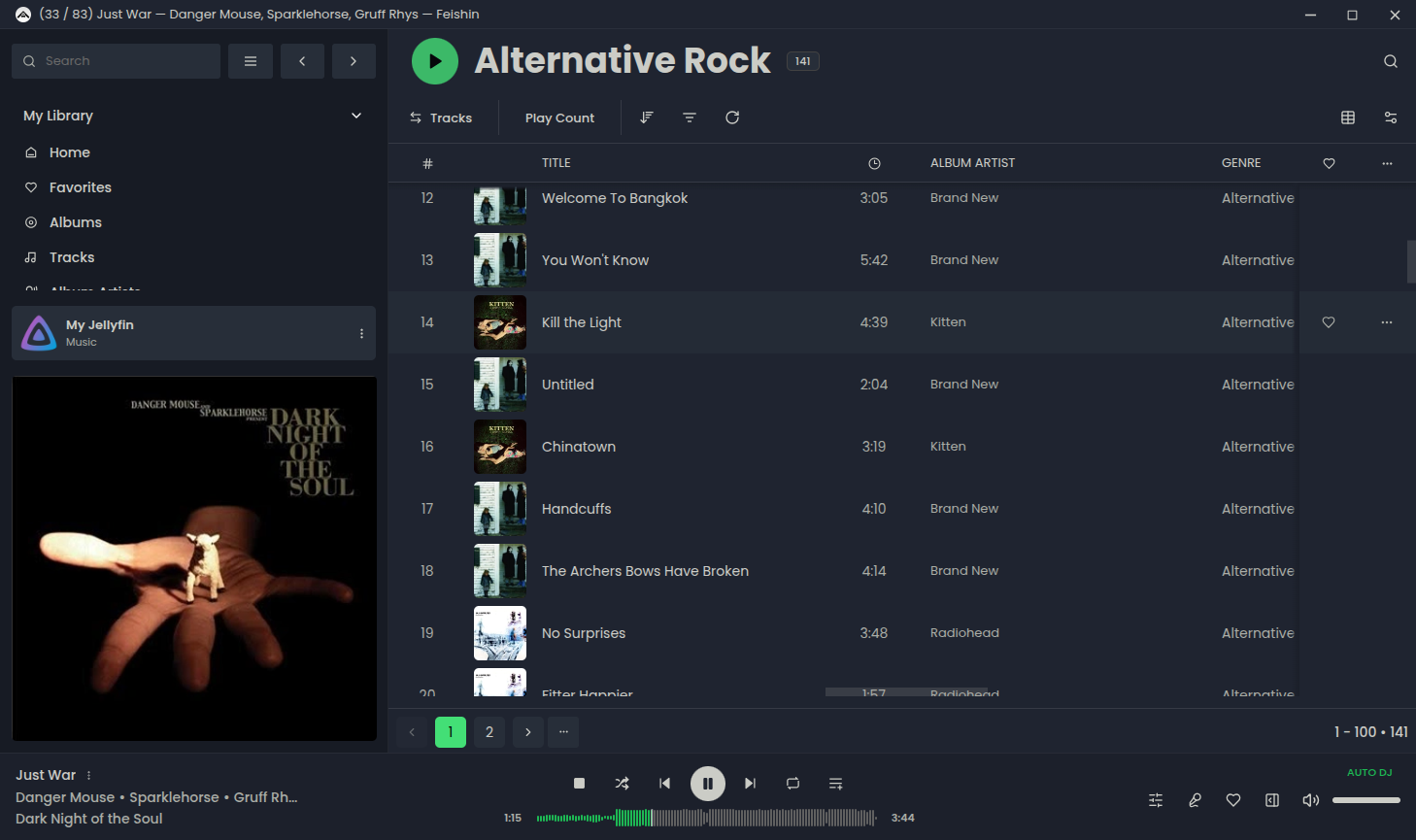Click favorite heart column header
This screenshot has height=840, width=1416.
pyautogui.click(x=1329, y=163)
